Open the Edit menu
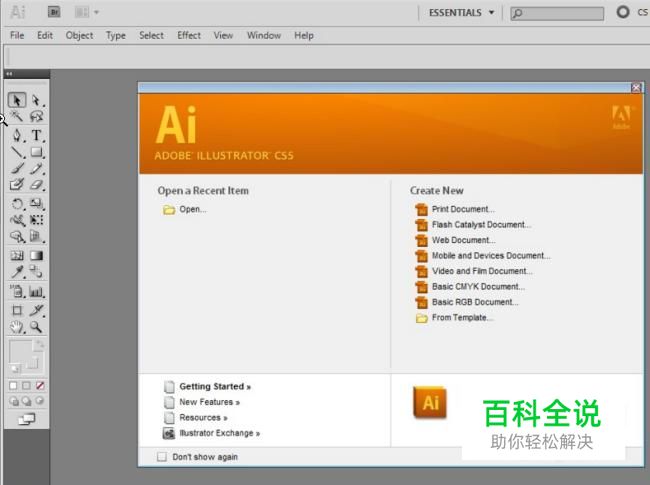650x485 pixels. 45,36
